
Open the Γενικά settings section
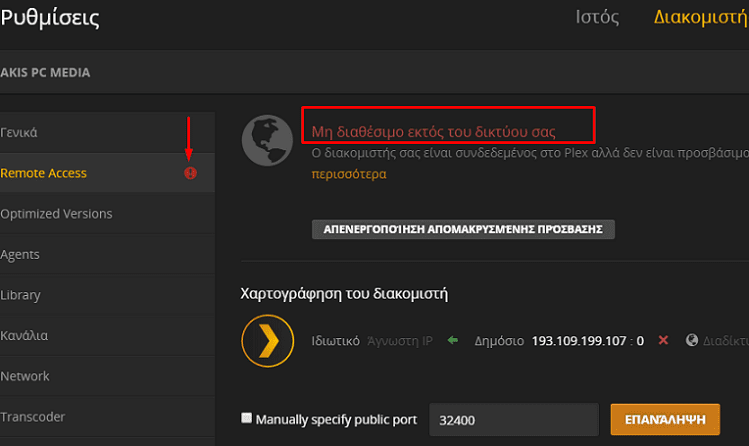pos(107,132)
